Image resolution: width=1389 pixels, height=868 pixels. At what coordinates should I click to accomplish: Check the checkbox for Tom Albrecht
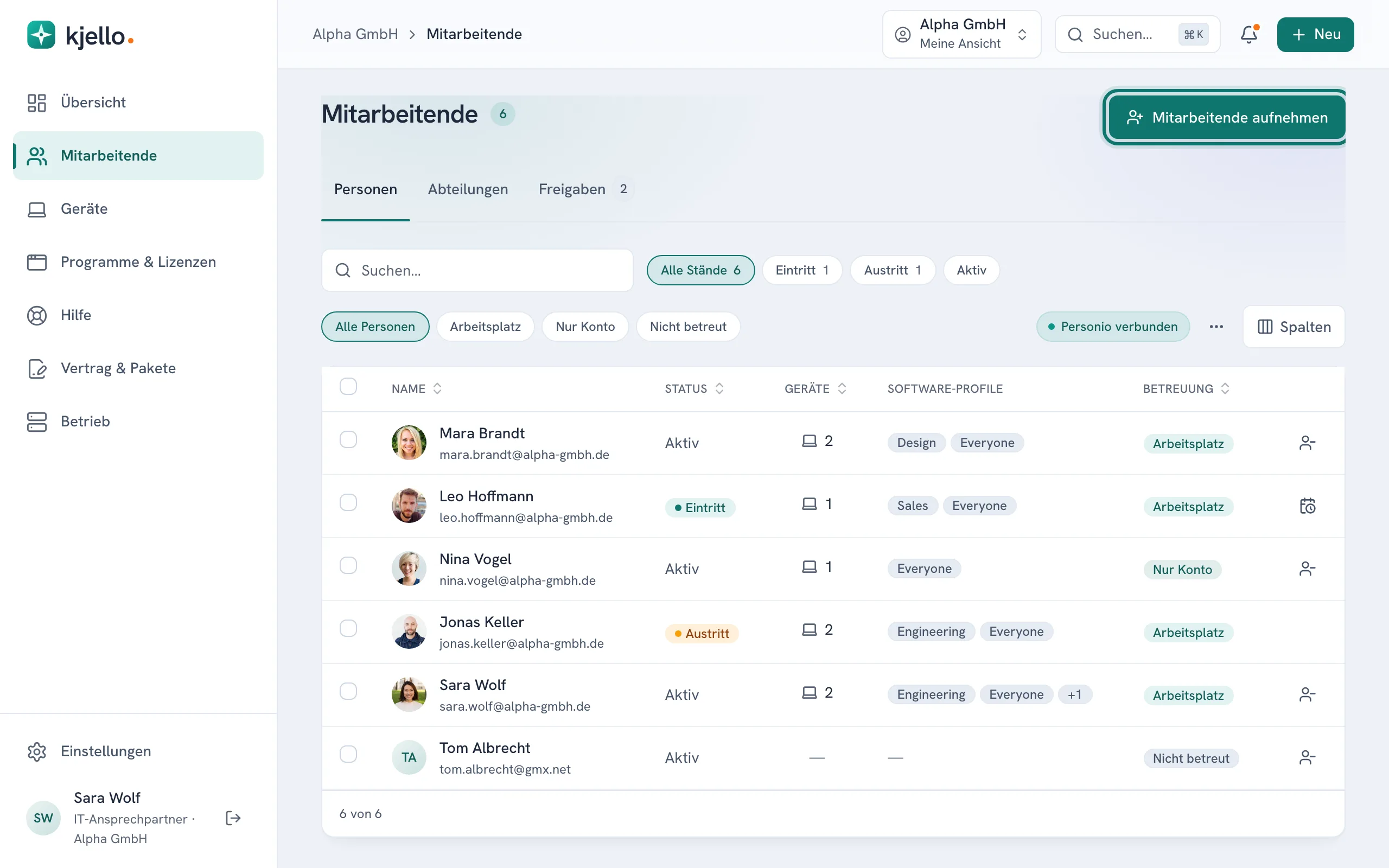(x=348, y=754)
